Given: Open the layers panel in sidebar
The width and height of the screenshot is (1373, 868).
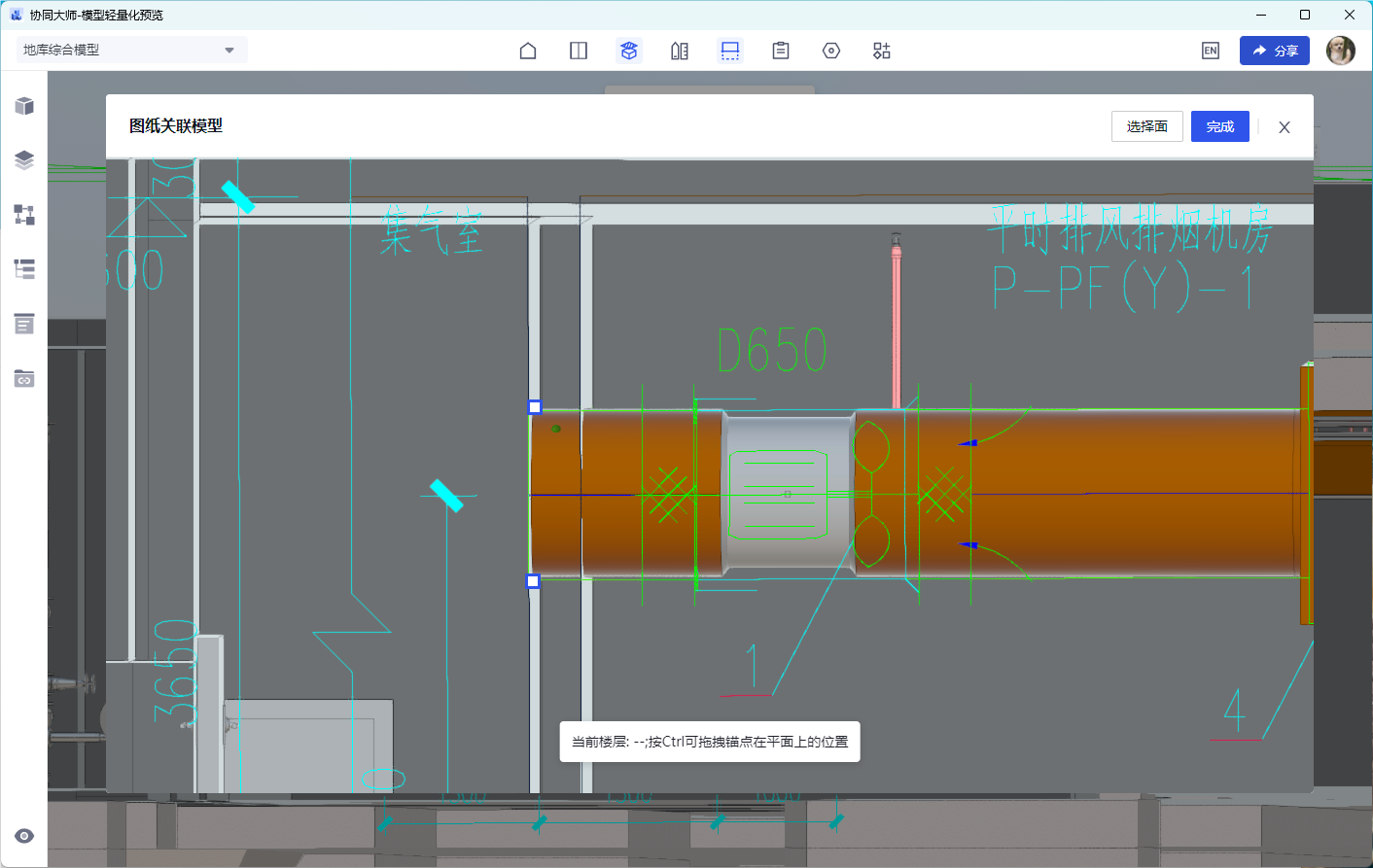Looking at the screenshot, I should pyautogui.click(x=24, y=160).
